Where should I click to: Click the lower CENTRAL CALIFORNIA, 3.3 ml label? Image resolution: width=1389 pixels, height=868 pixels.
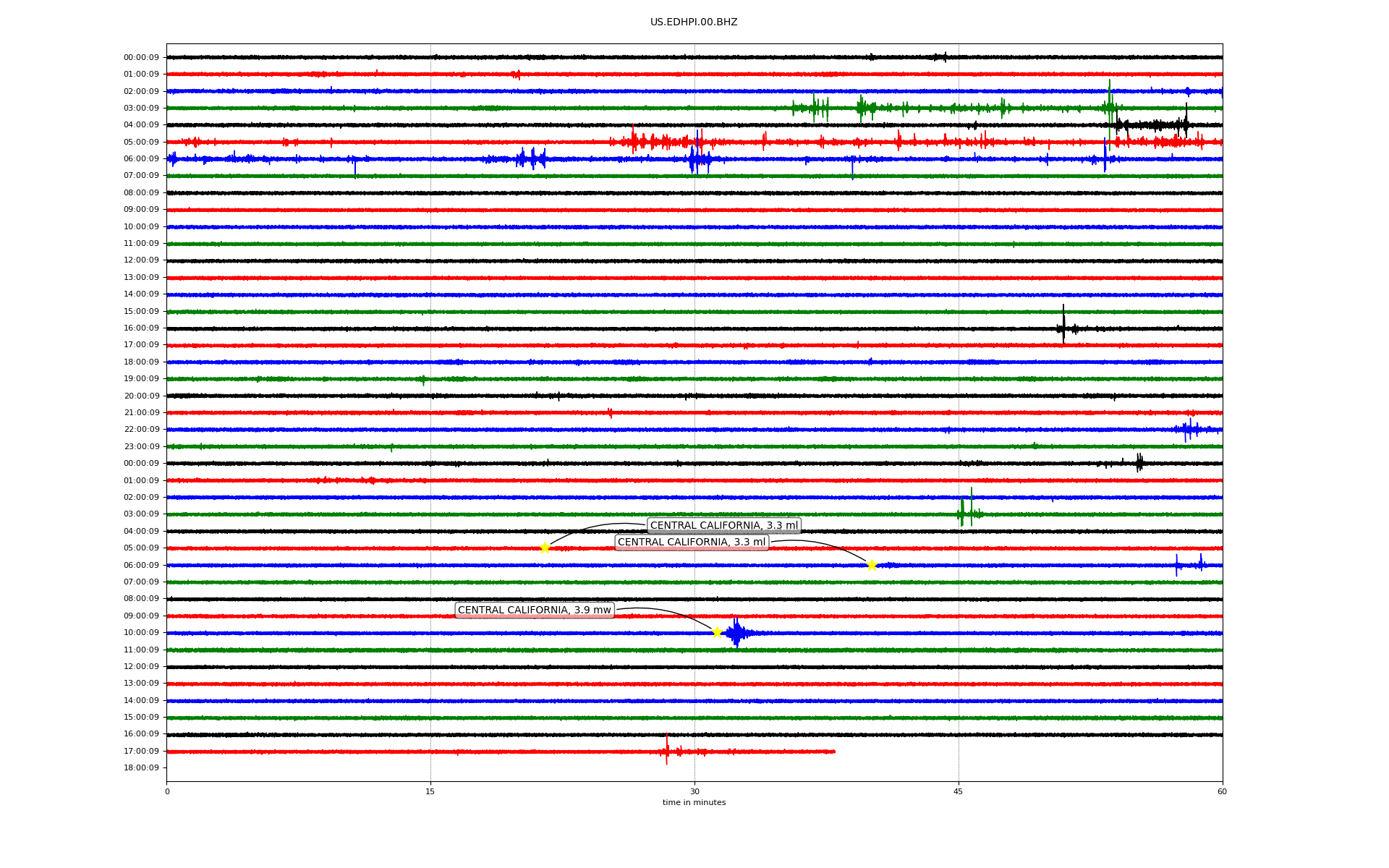tap(691, 542)
